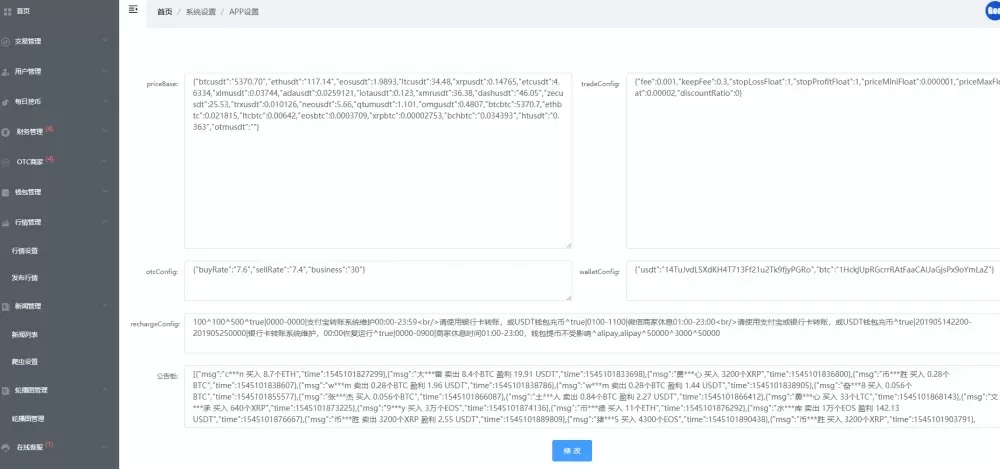
Task: Open 爬虫设置 from the sidebar
Action: point(27,361)
